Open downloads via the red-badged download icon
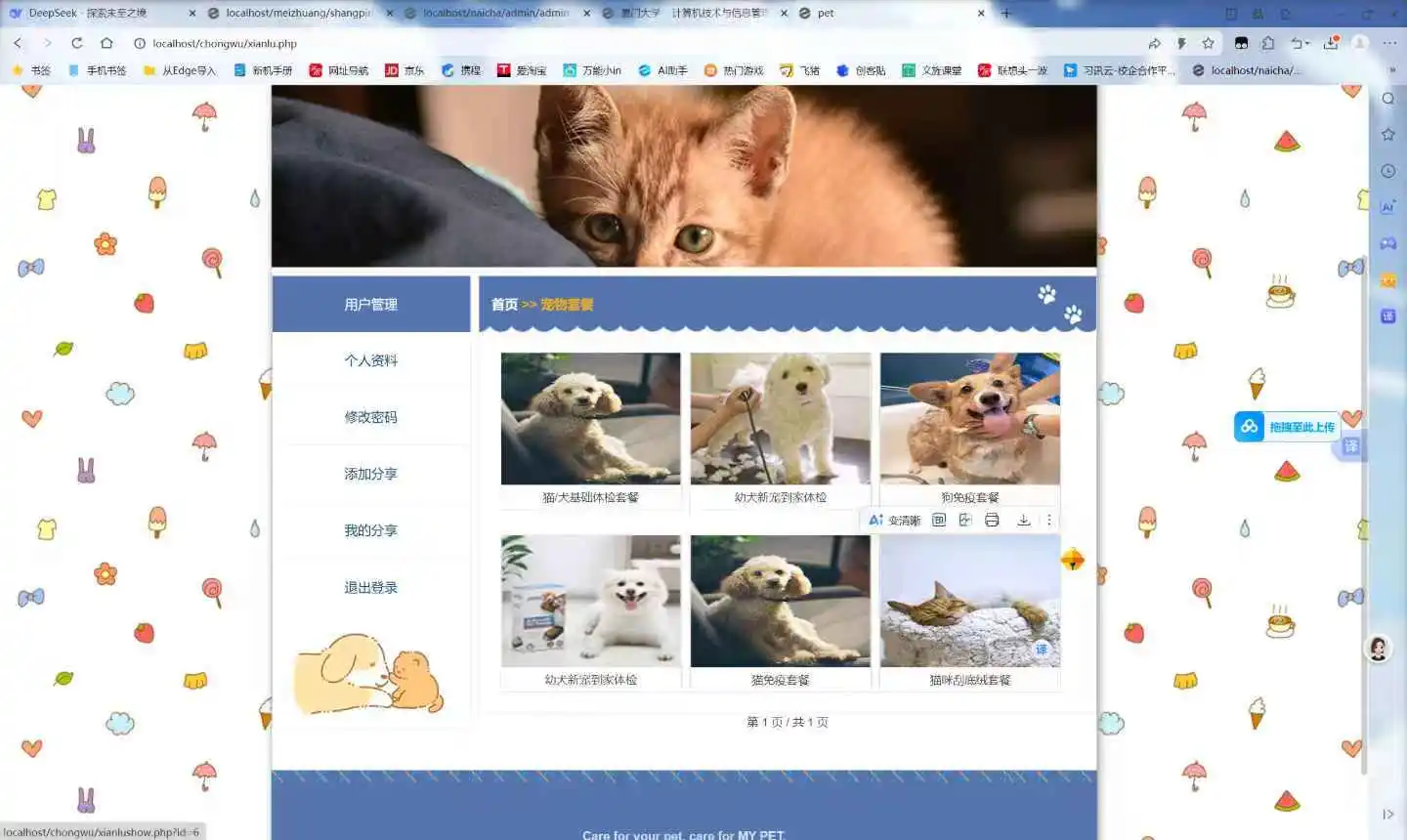This screenshot has width=1407, height=840. [x=1331, y=43]
